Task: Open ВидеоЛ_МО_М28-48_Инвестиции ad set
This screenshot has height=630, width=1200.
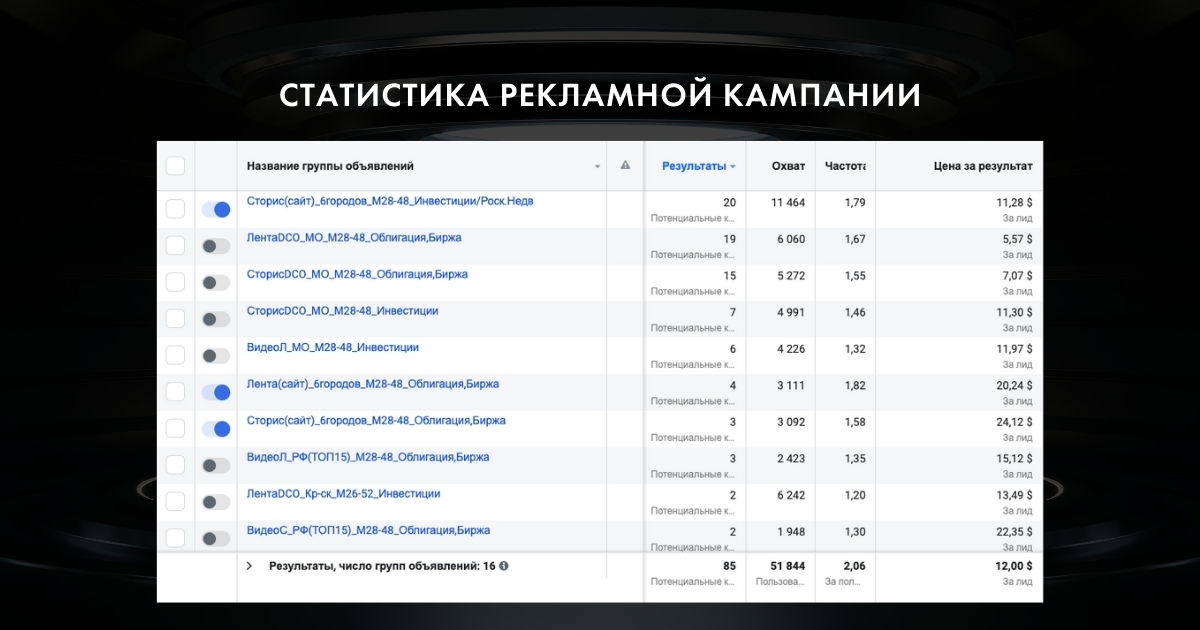Action: (x=332, y=347)
